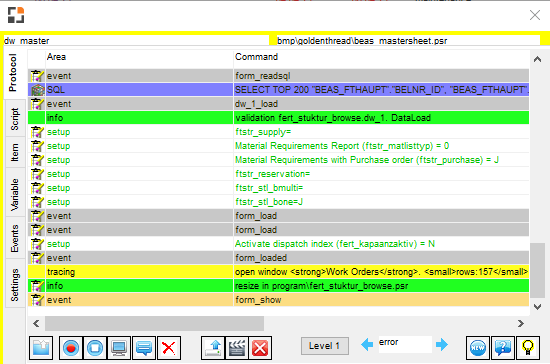The image size is (550, 364).
Task: Start recording with the red record button
Action: (x=71, y=348)
